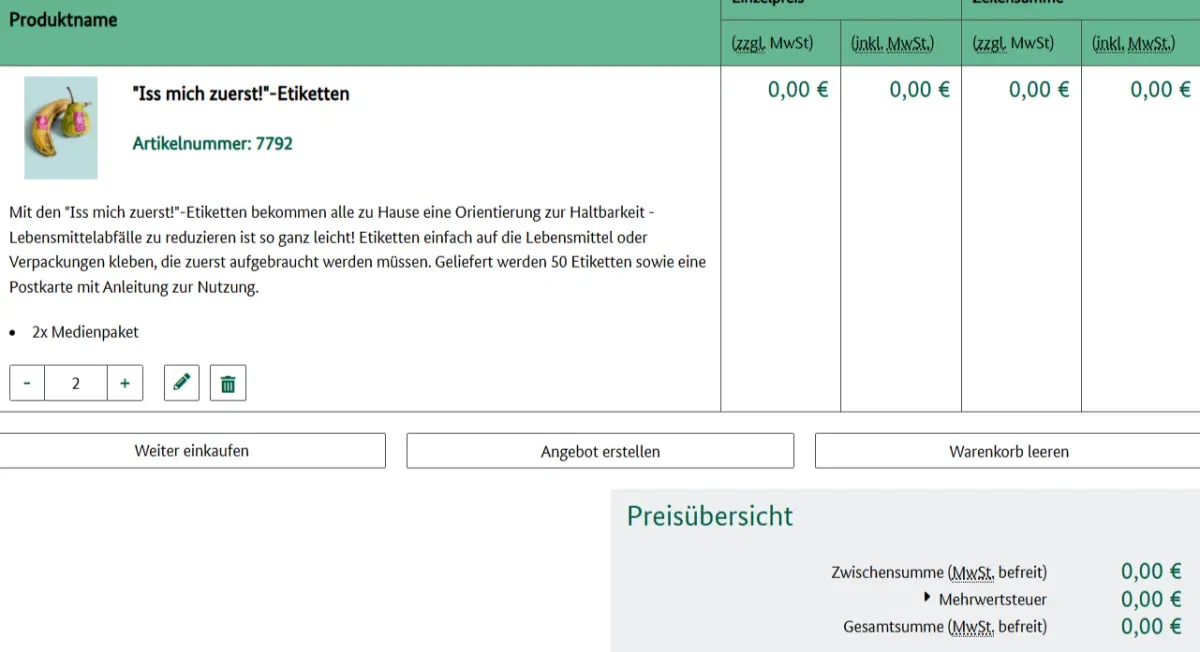Click the Artikelnummer: 7792 text

pyautogui.click(x=212, y=144)
